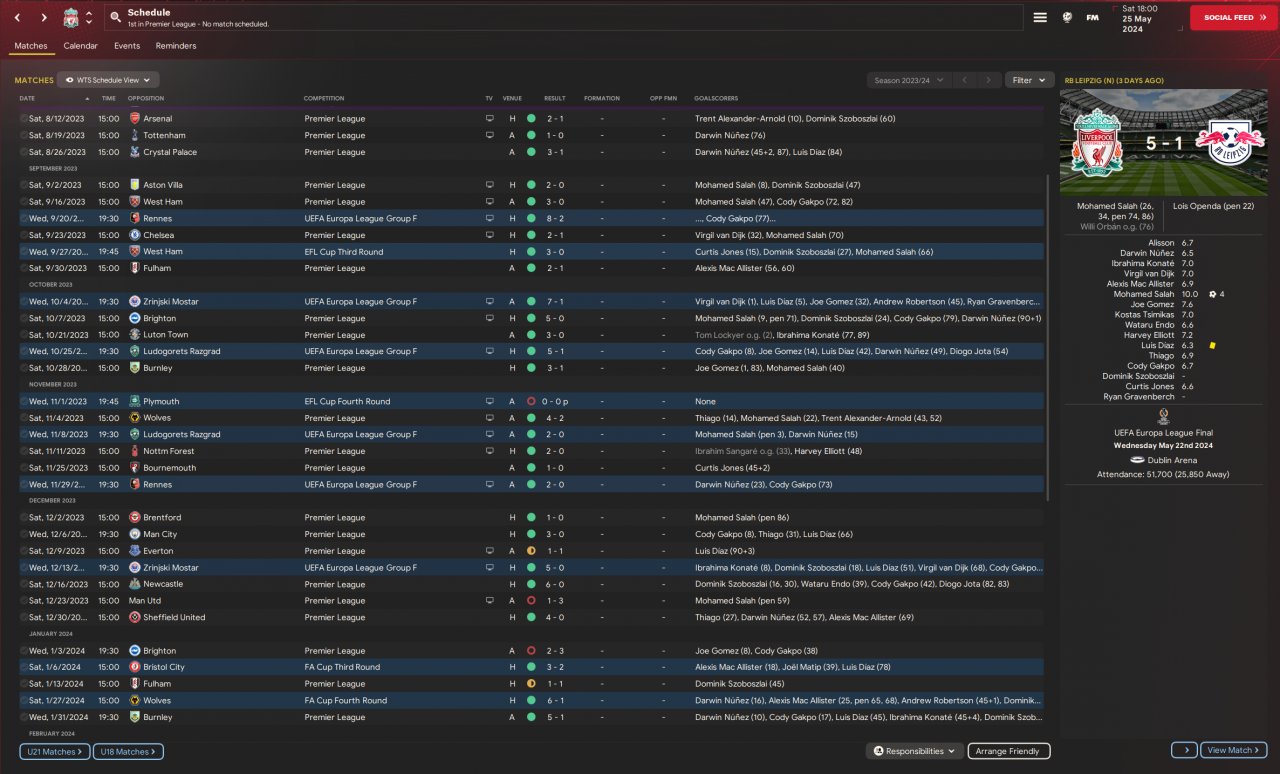Sort fixtures by the Date column header

point(27,98)
